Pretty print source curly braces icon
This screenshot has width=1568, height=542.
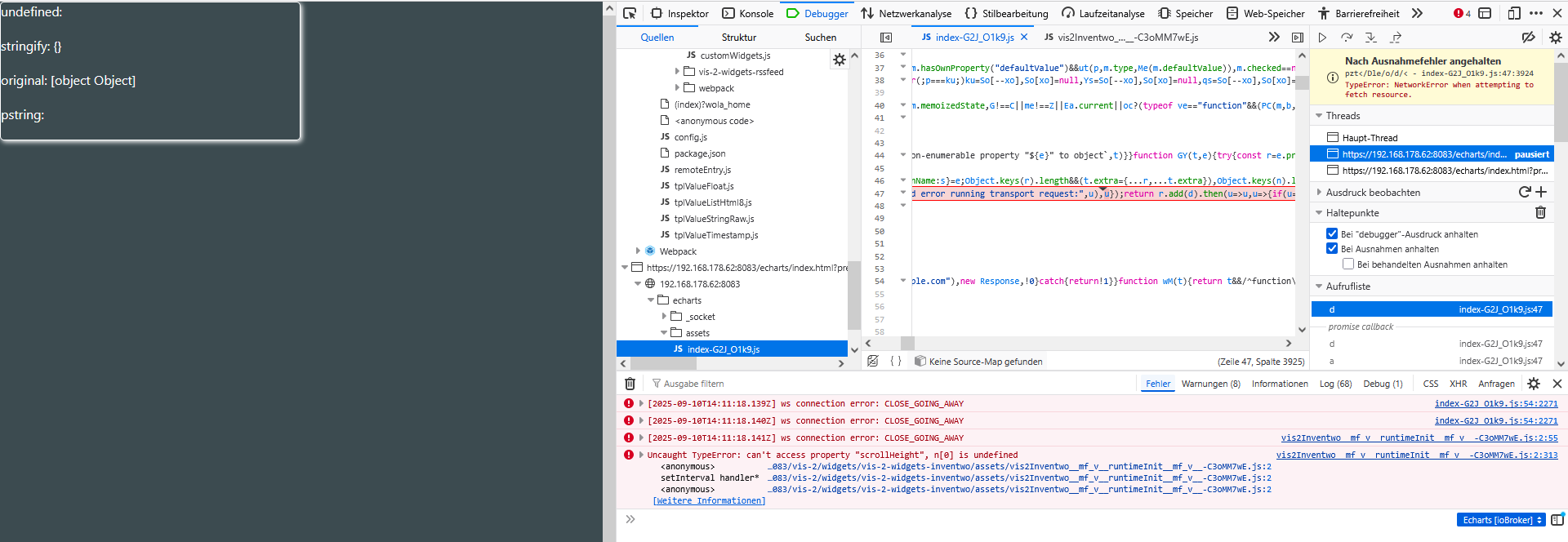click(896, 361)
